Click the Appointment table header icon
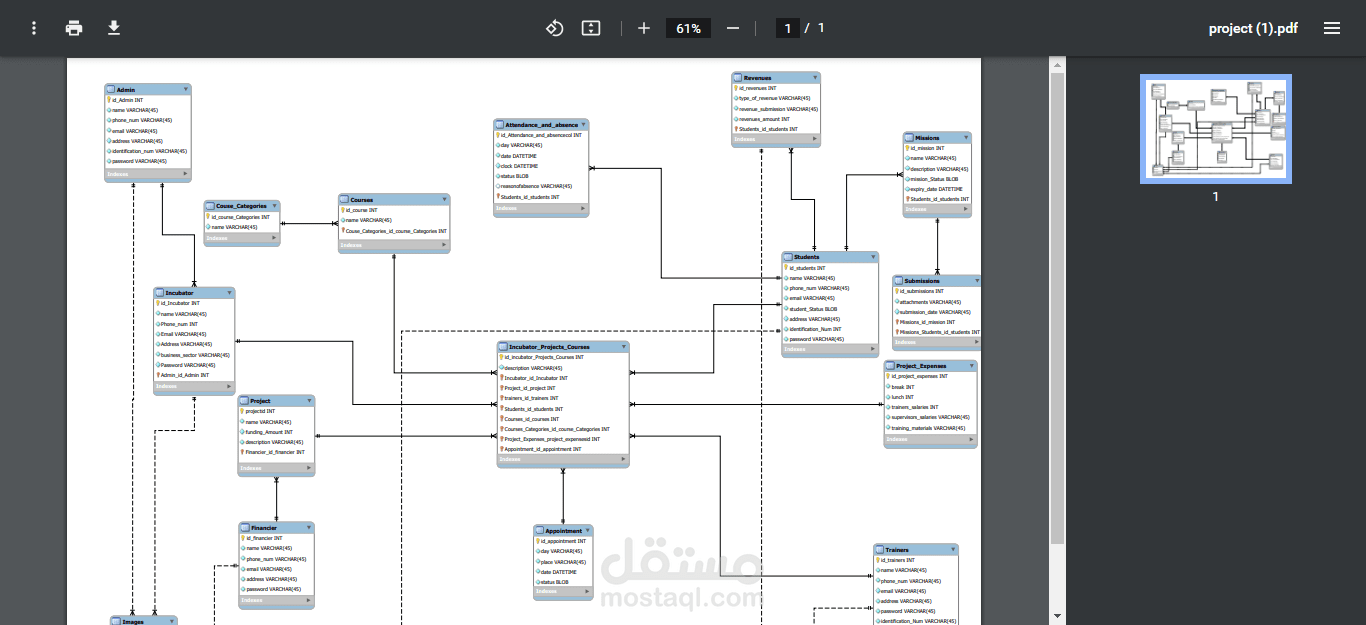This screenshot has height=625, width=1366. click(x=540, y=531)
